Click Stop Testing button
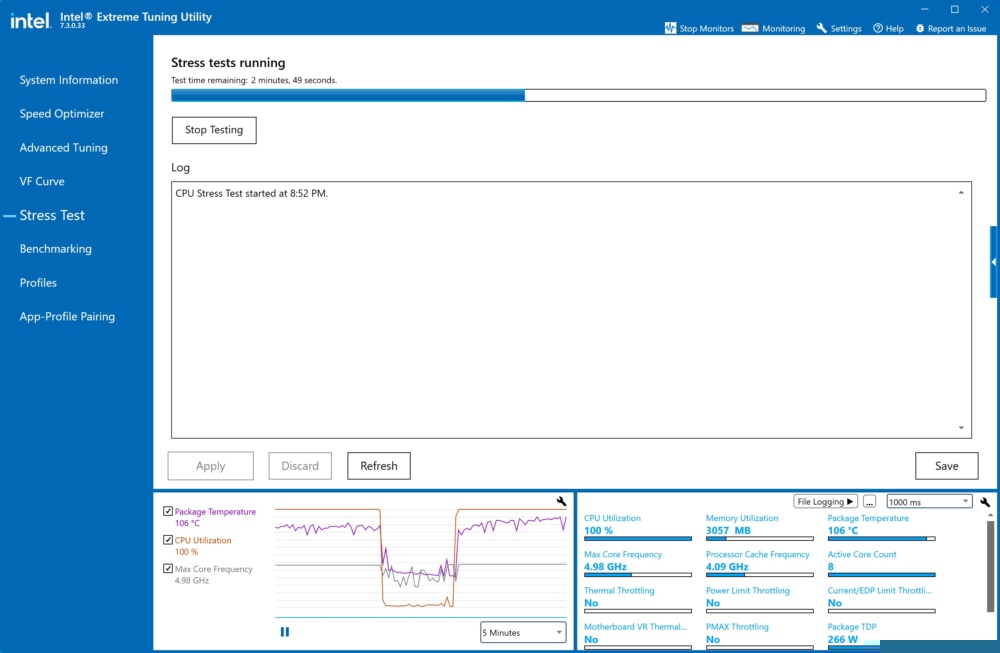1000x653 pixels. point(214,130)
